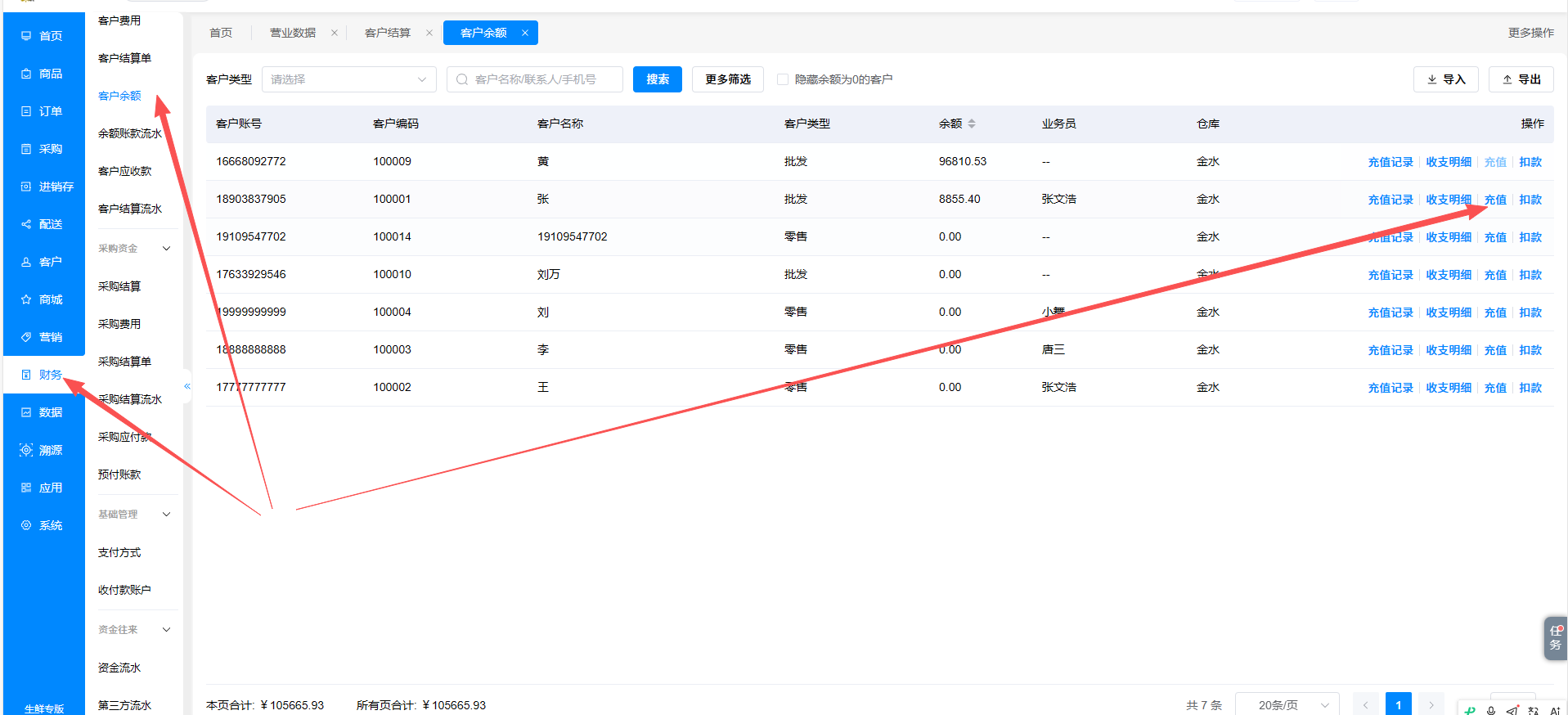Image resolution: width=1568 pixels, height=715 pixels.
Task: Open the 营销 tag icon
Action: point(26,337)
